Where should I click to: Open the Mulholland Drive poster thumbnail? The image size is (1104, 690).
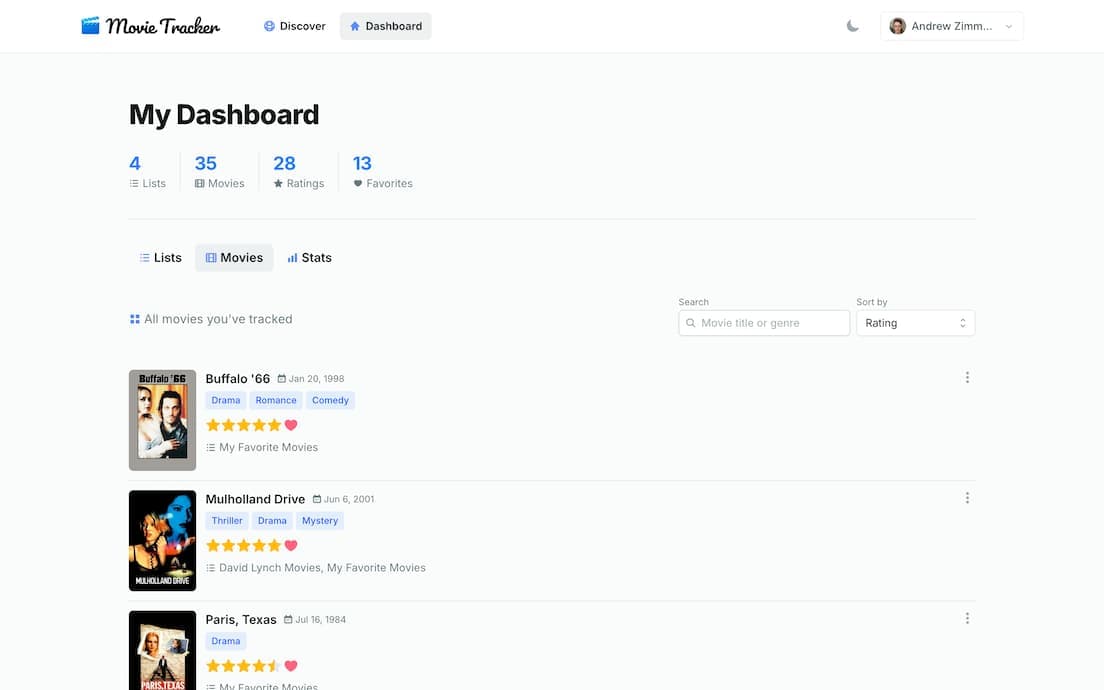(x=163, y=541)
